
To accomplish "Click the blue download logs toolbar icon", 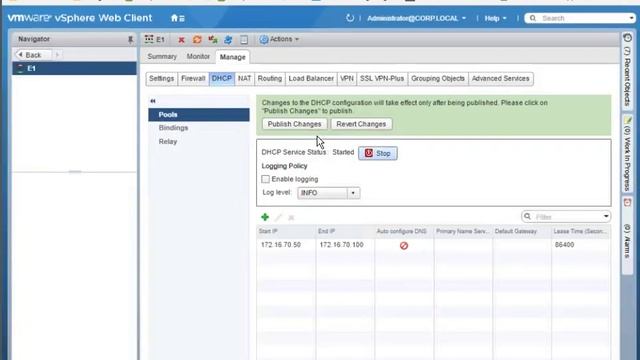I will point(228,39).
